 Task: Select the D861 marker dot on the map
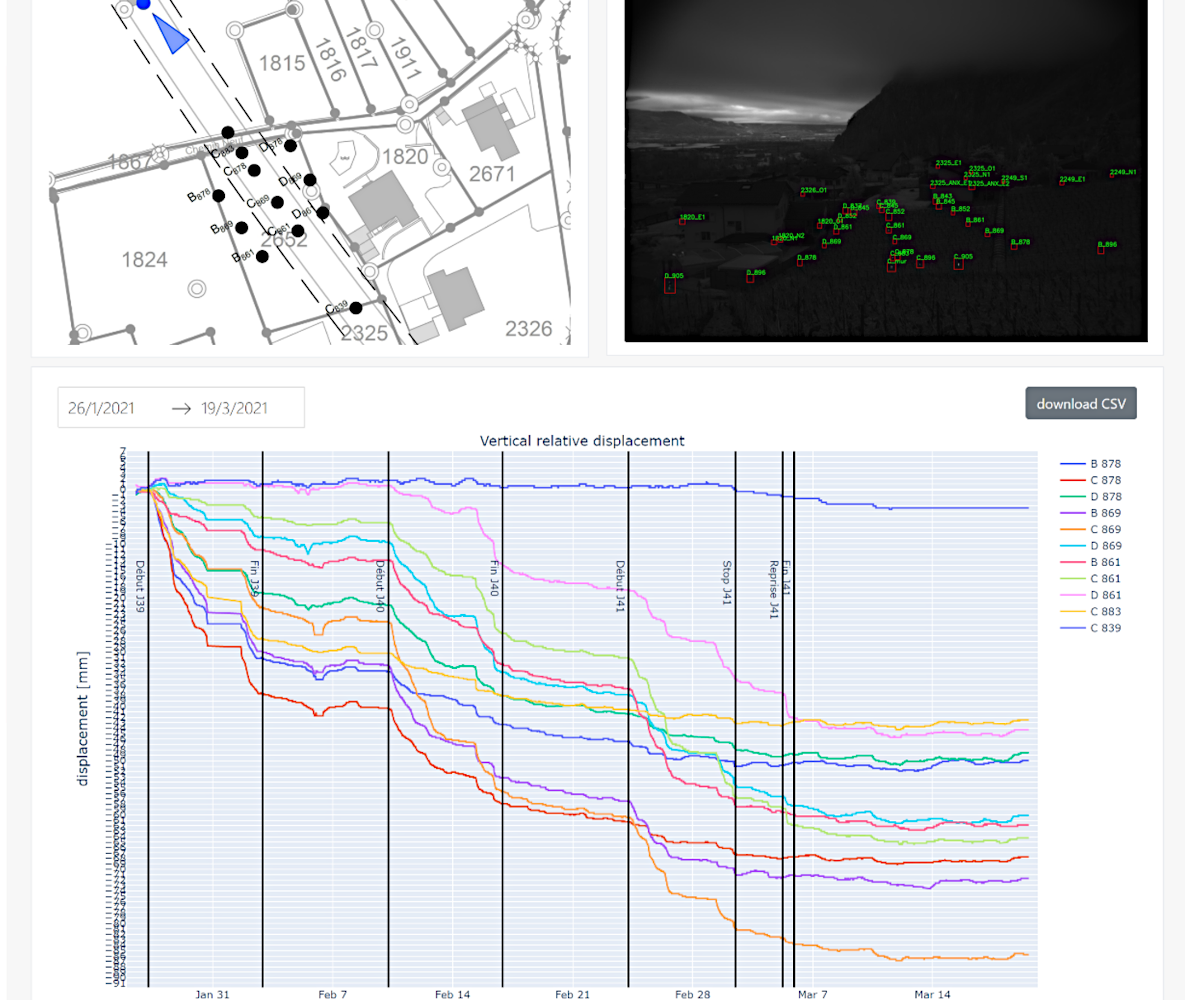pos(323,213)
